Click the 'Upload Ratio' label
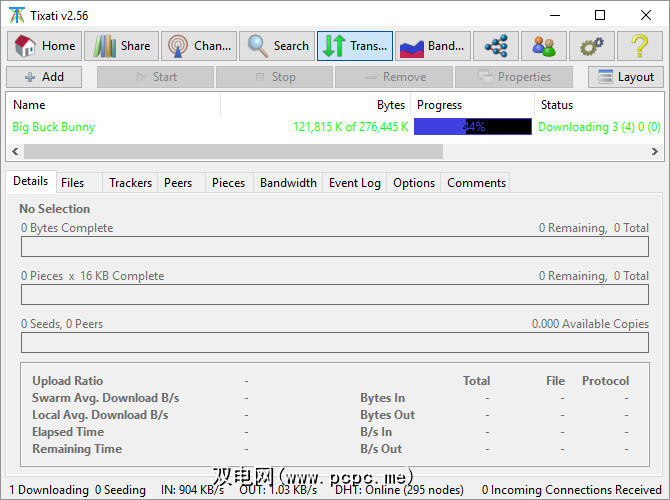This screenshot has width=670, height=500. (68, 381)
